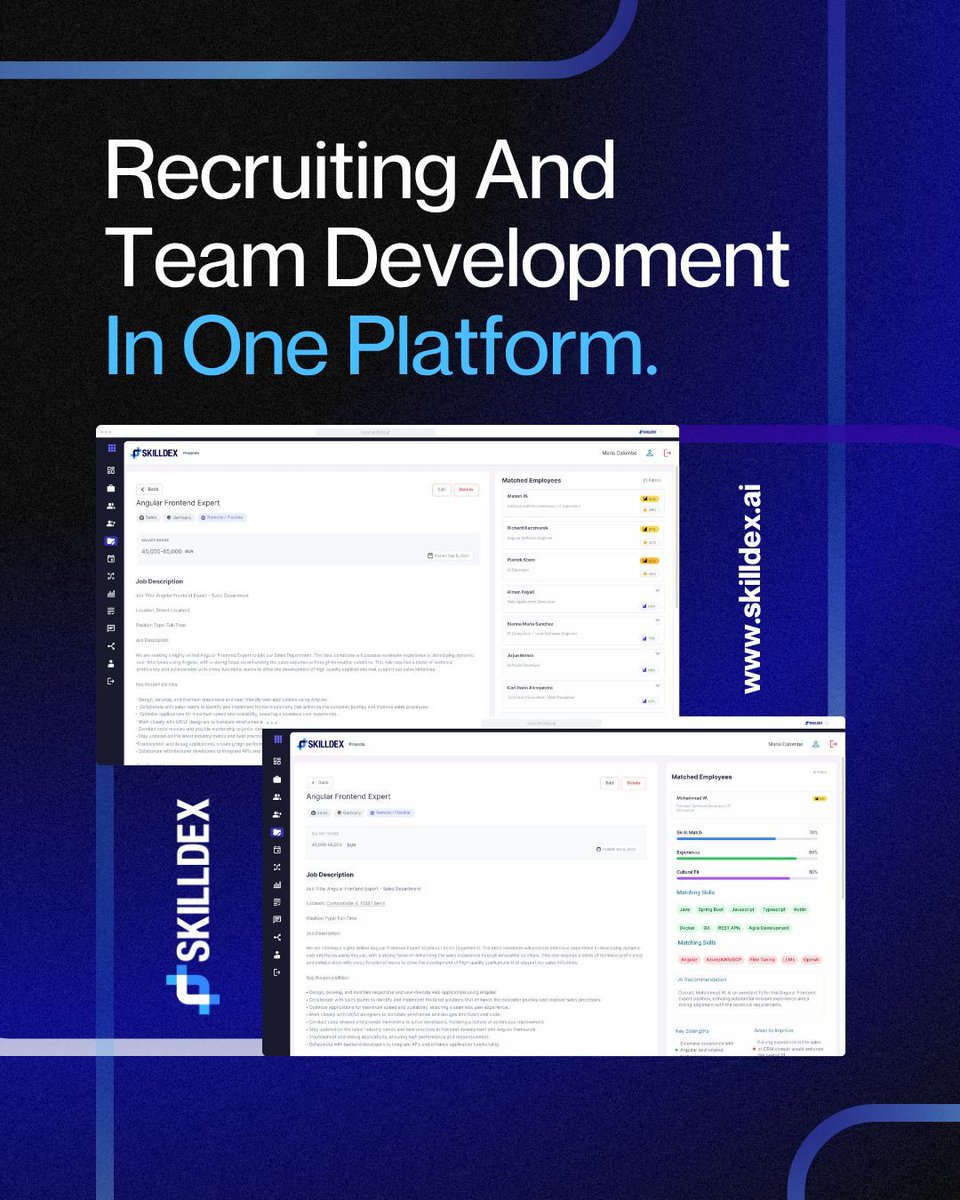This screenshot has width=960, height=1200.
Task: Click the Back button in lower window
Action: tap(319, 782)
